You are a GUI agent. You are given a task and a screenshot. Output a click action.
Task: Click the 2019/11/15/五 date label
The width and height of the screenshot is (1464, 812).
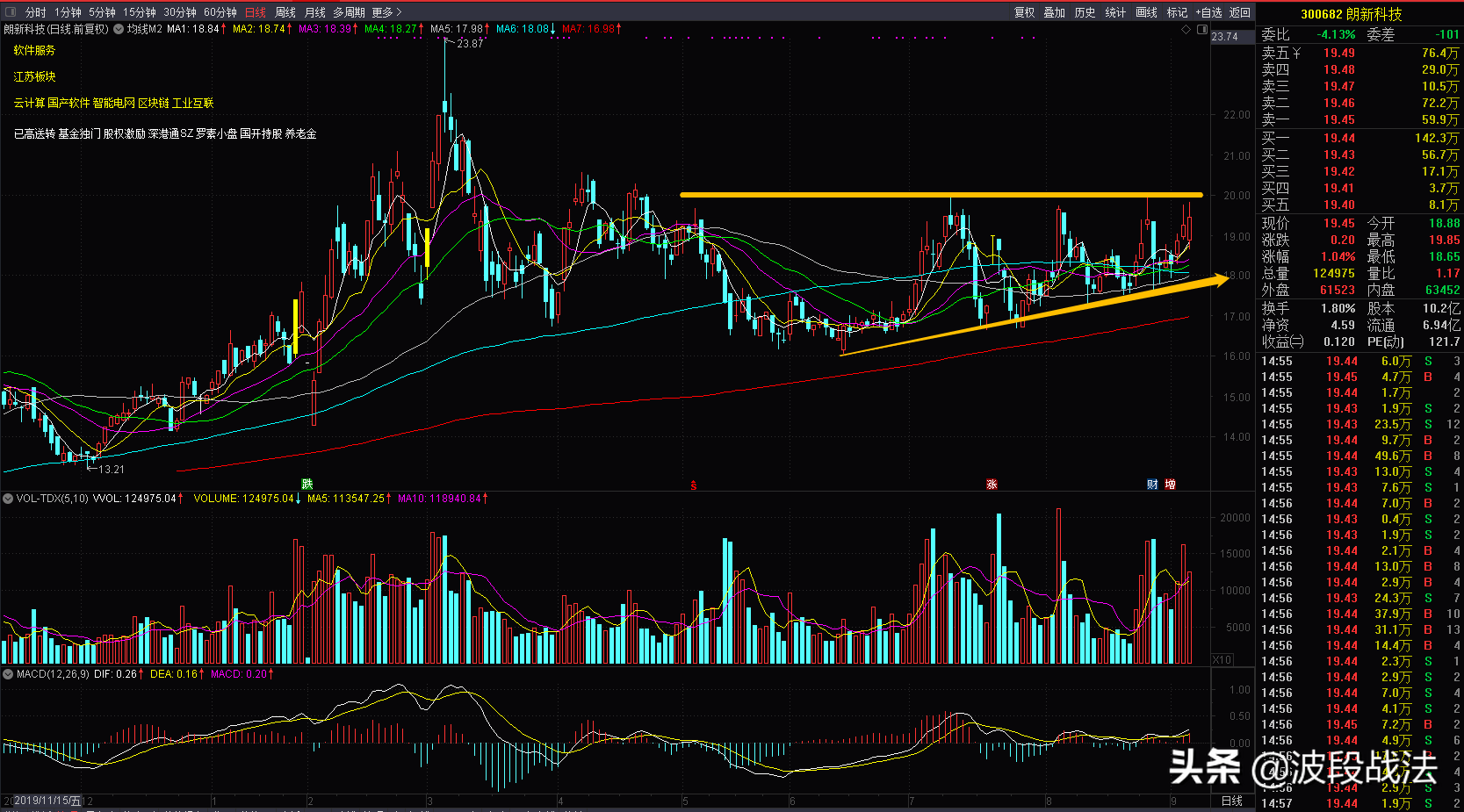pos(47,801)
